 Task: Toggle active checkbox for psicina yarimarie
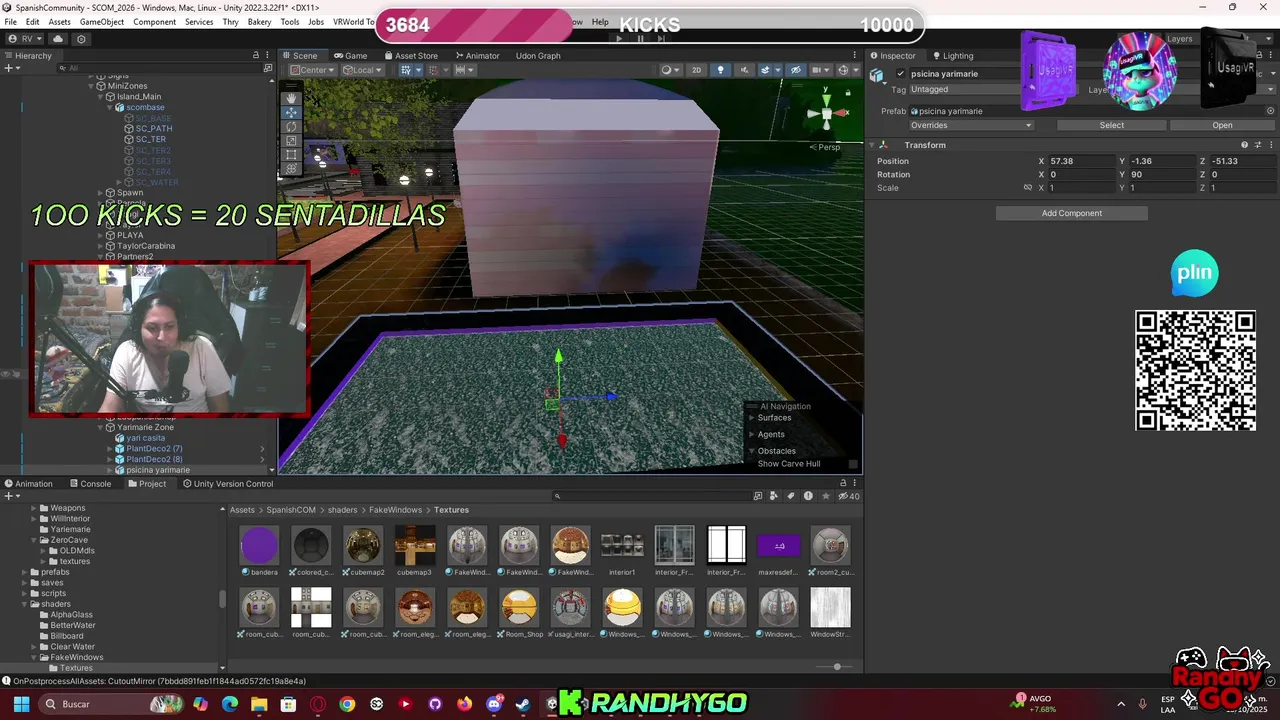[901, 74]
